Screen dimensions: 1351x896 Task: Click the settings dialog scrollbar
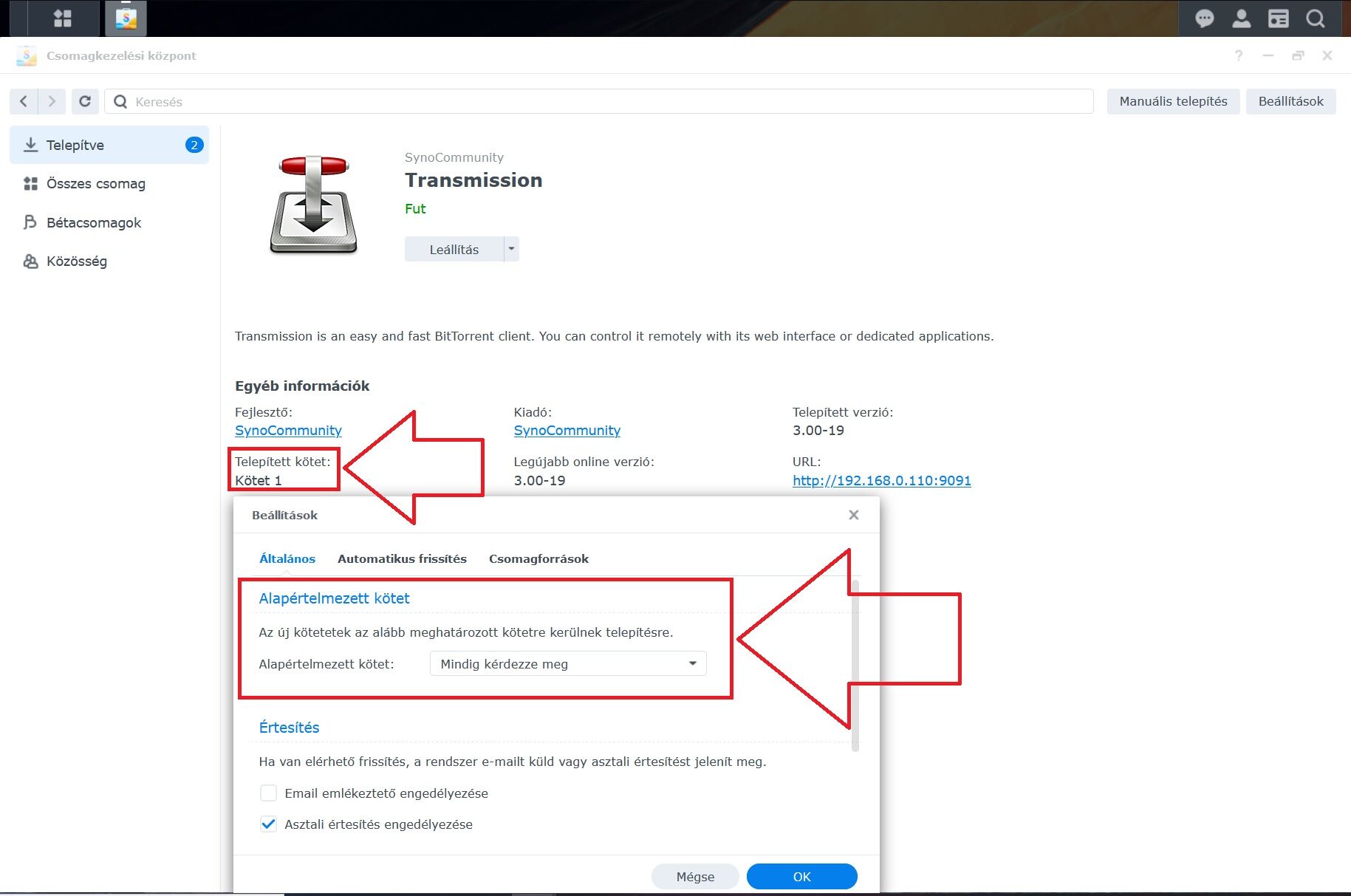[x=855, y=665]
